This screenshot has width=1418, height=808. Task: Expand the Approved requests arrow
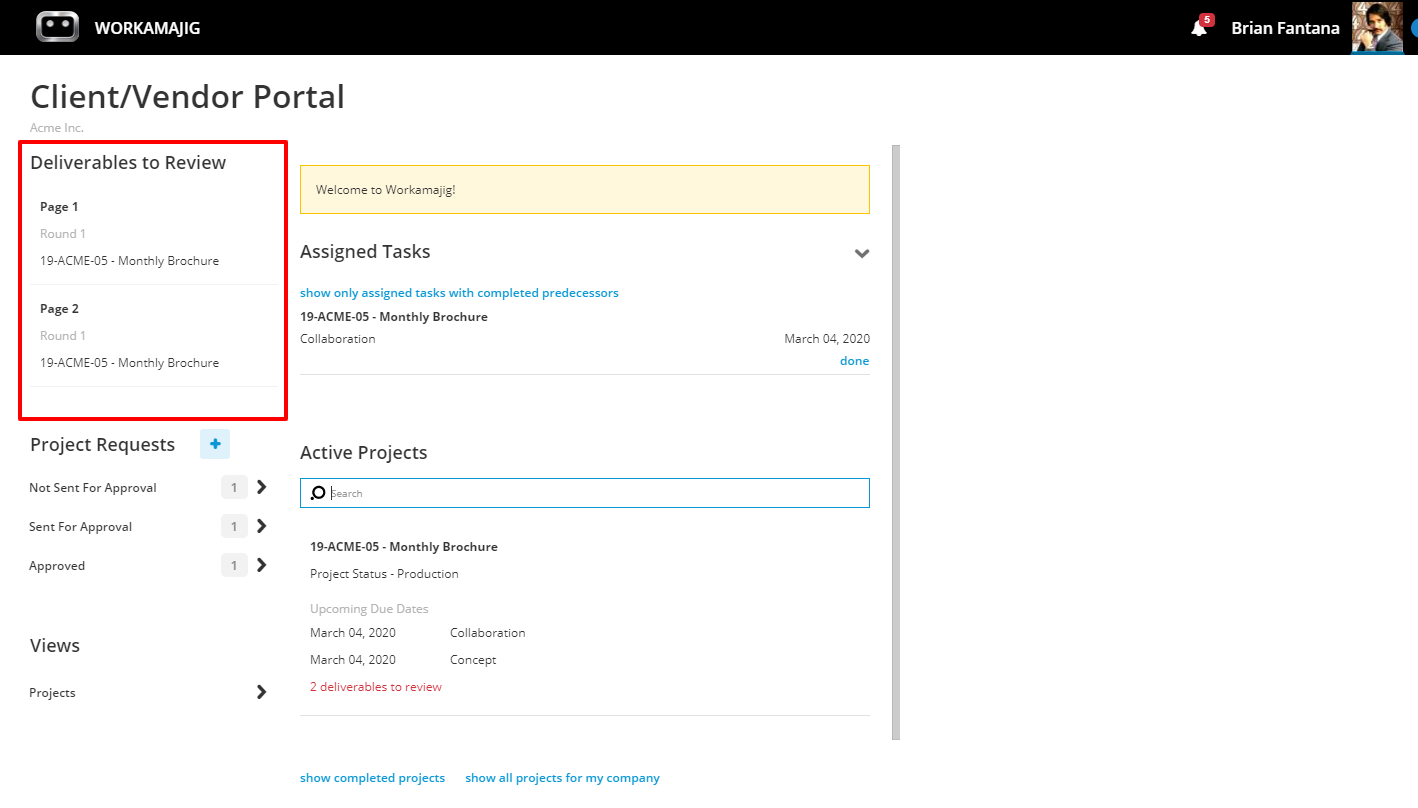261,565
